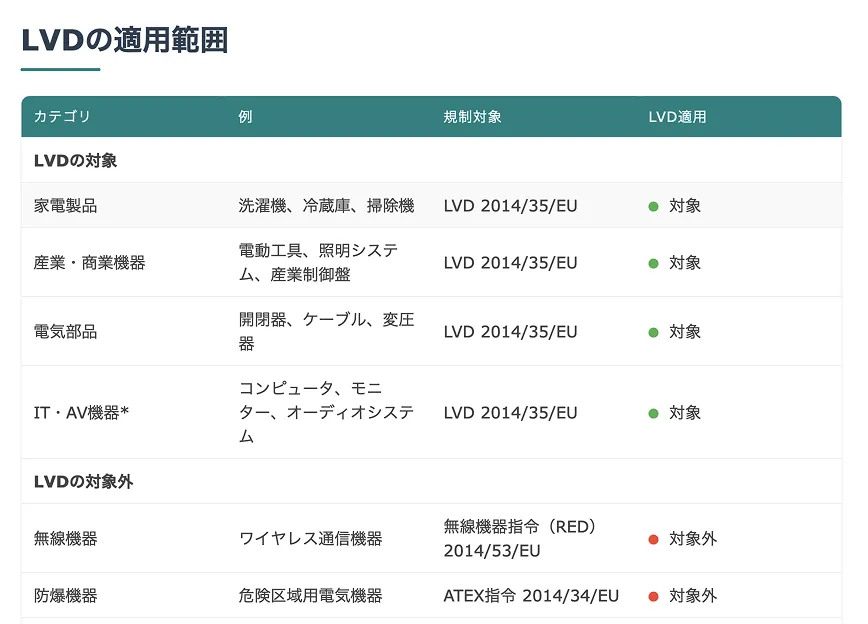Click the red status dot in the 防爆機器 row

click(x=653, y=596)
